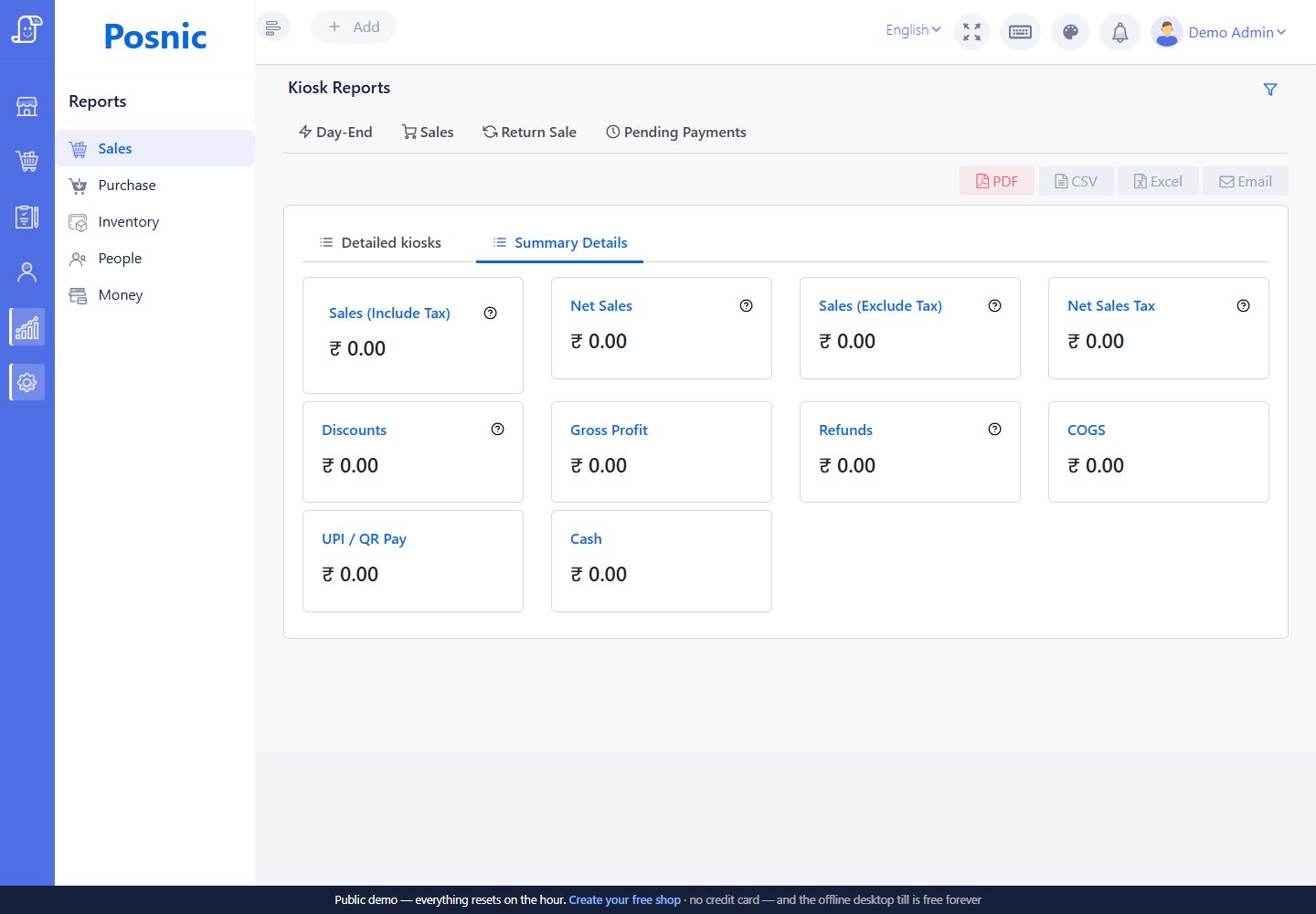Show help for Net Sales card
This screenshot has width=1316, height=914.
pyautogui.click(x=746, y=305)
